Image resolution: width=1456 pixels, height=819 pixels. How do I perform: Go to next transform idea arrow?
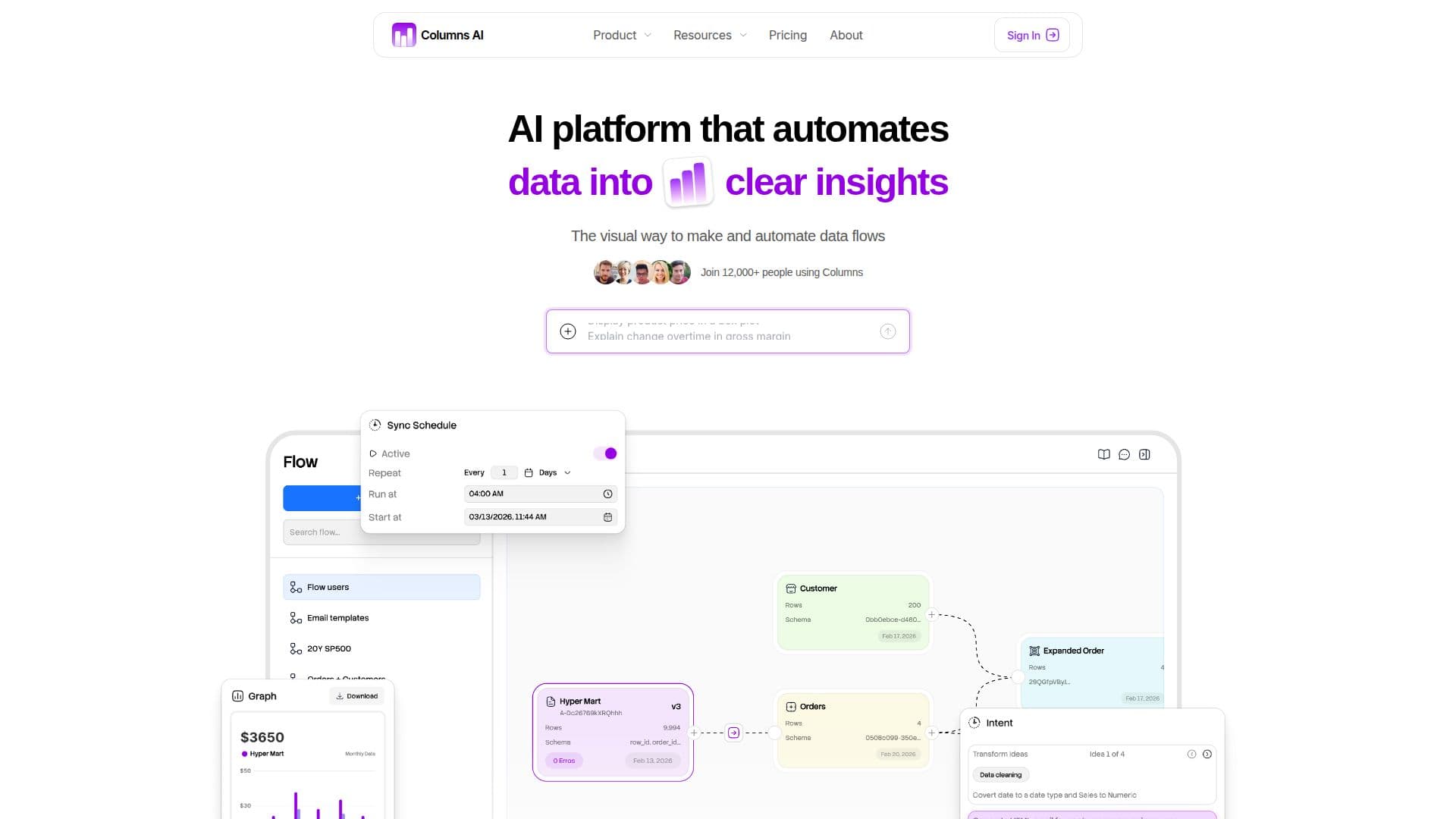pos(1207,754)
